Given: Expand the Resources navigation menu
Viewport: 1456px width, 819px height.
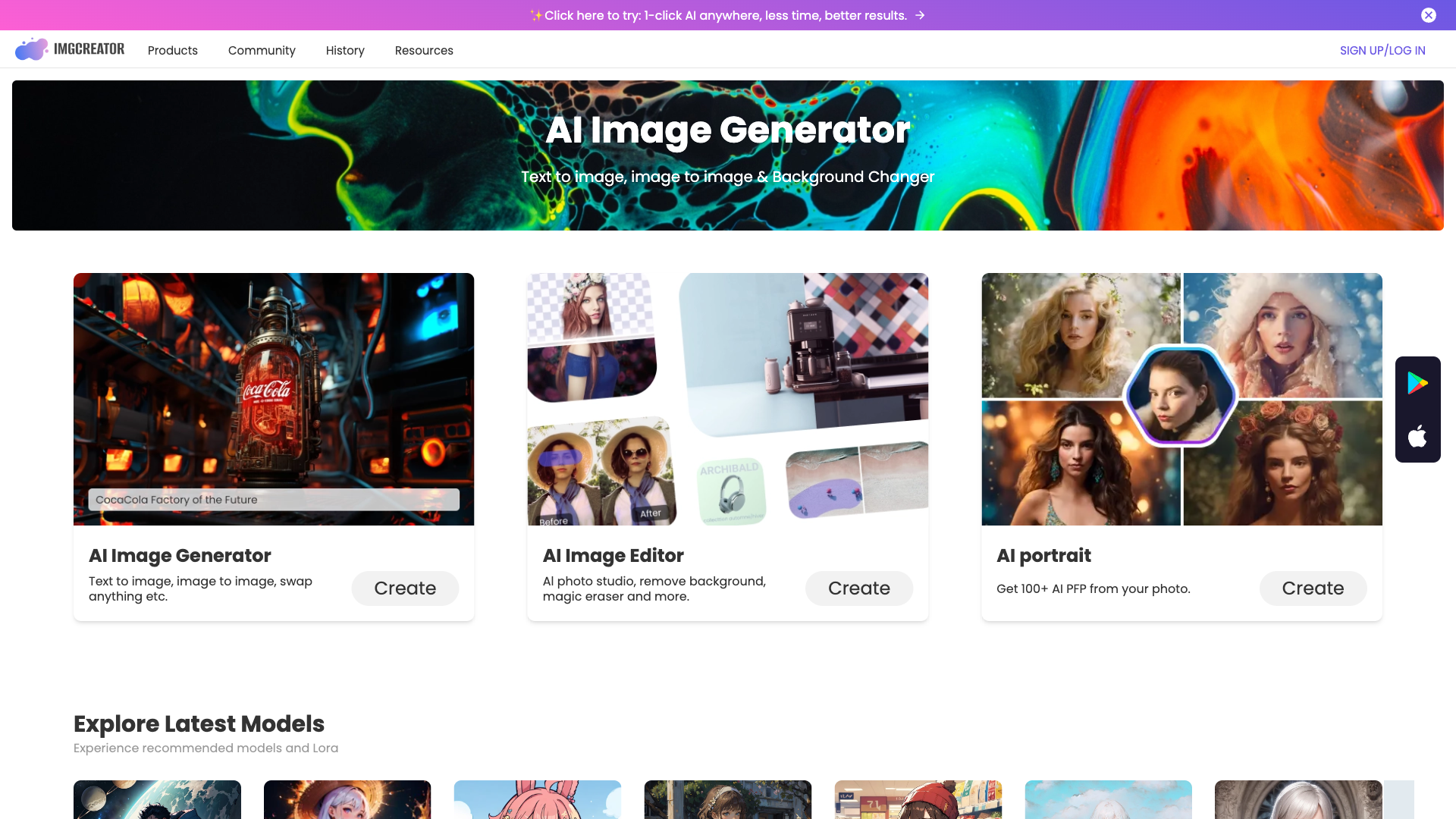Looking at the screenshot, I should (x=424, y=50).
